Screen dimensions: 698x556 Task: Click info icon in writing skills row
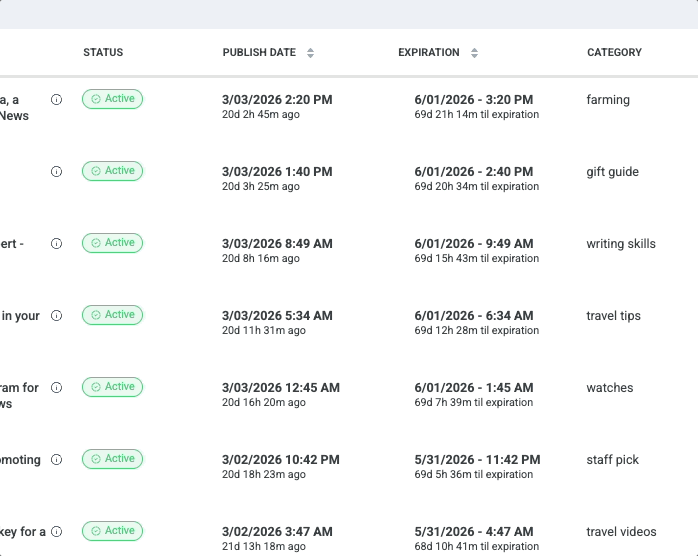(56, 243)
